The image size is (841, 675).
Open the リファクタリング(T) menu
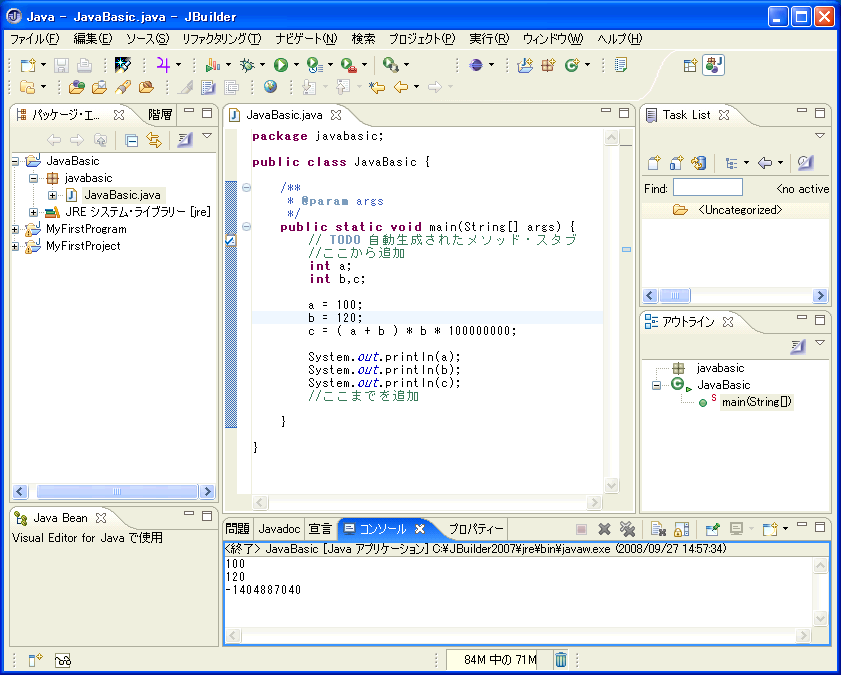pos(221,39)
